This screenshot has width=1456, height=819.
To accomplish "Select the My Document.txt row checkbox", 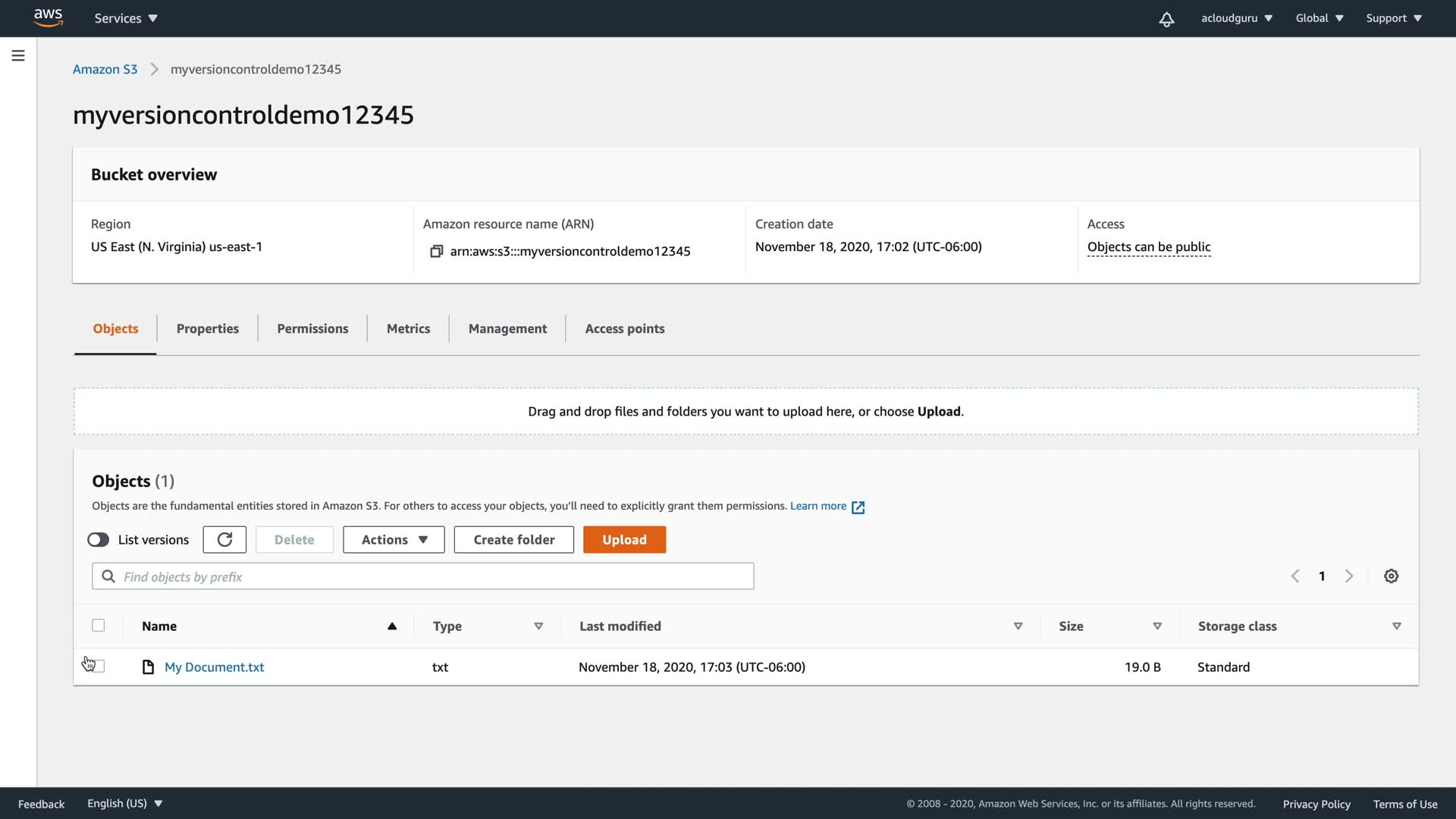I will point(99,667).
